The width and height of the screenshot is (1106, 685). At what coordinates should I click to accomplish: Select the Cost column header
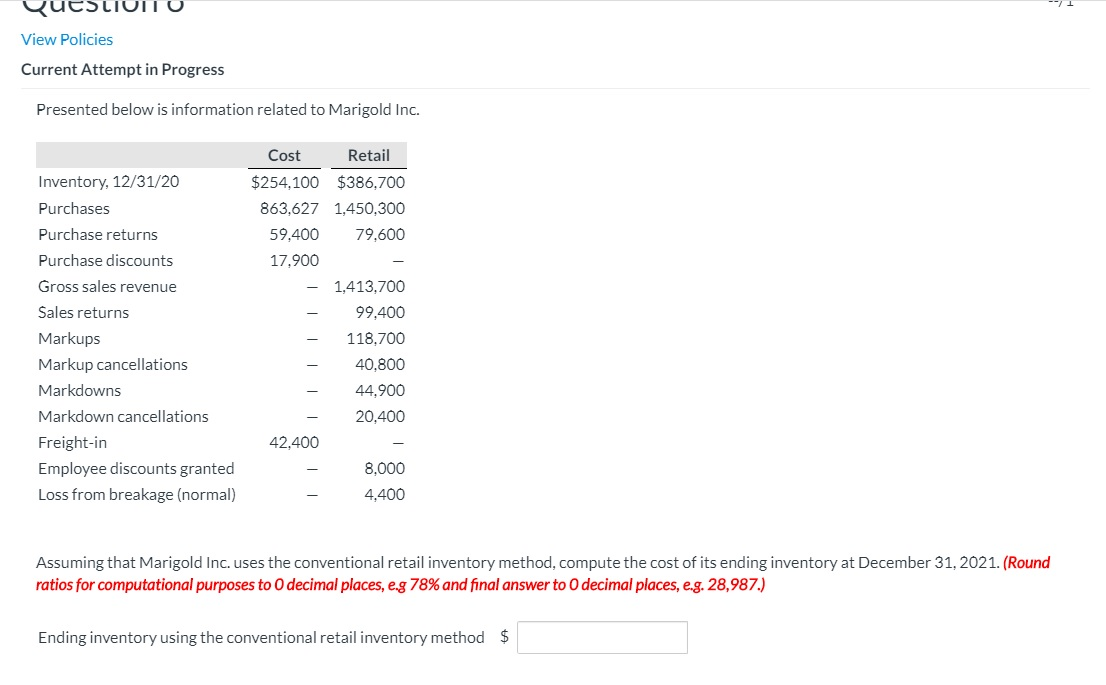(x=283, y=155)
